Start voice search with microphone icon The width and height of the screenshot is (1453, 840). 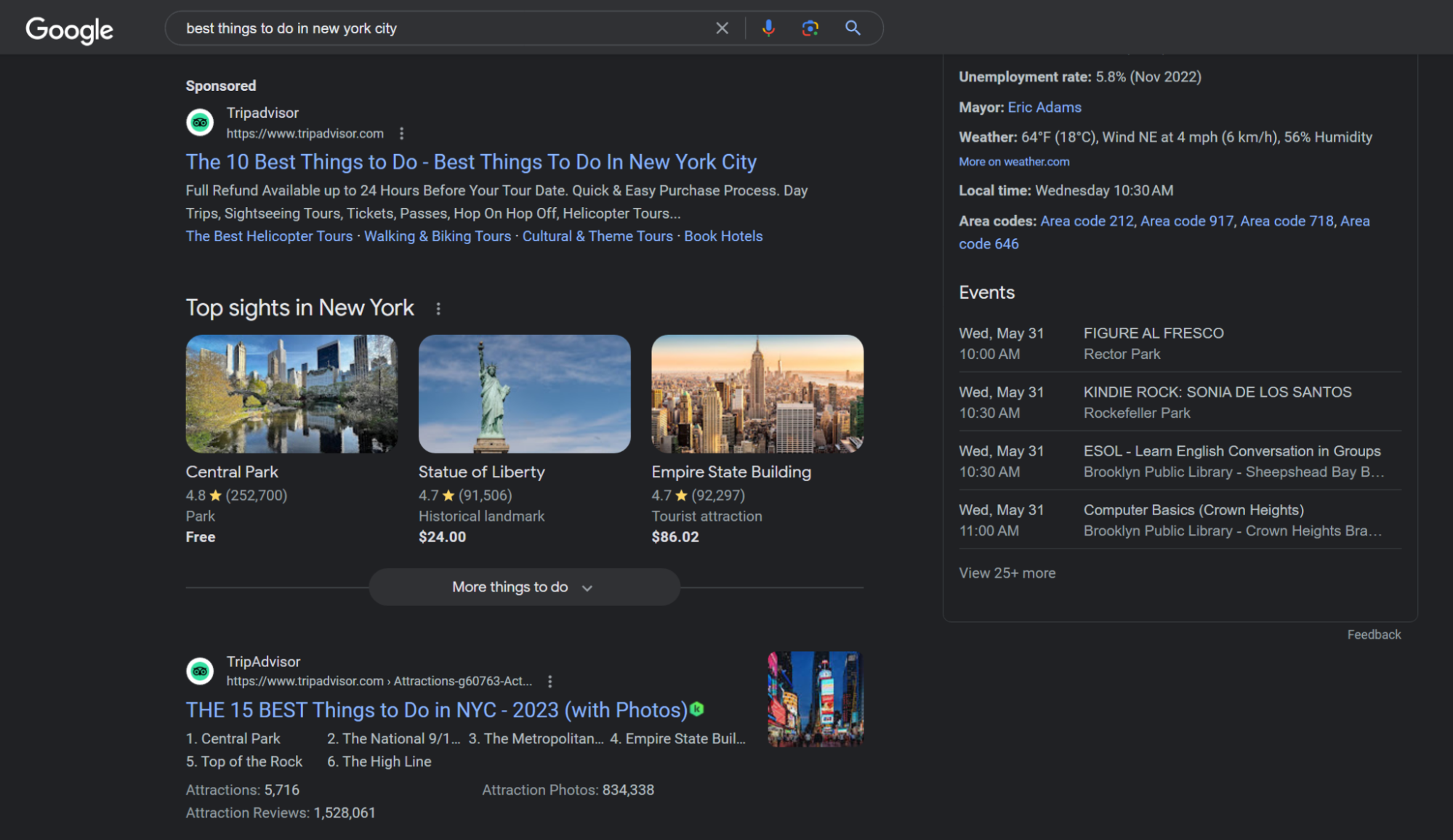click(768, 28)
